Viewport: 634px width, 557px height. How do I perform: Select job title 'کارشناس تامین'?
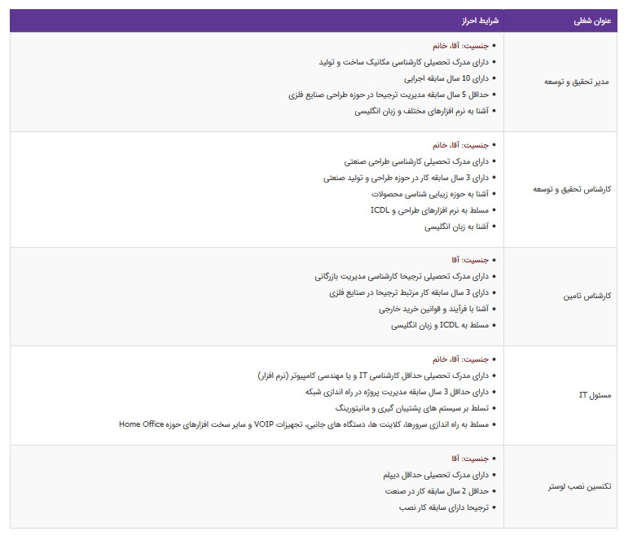coord(587,296)
